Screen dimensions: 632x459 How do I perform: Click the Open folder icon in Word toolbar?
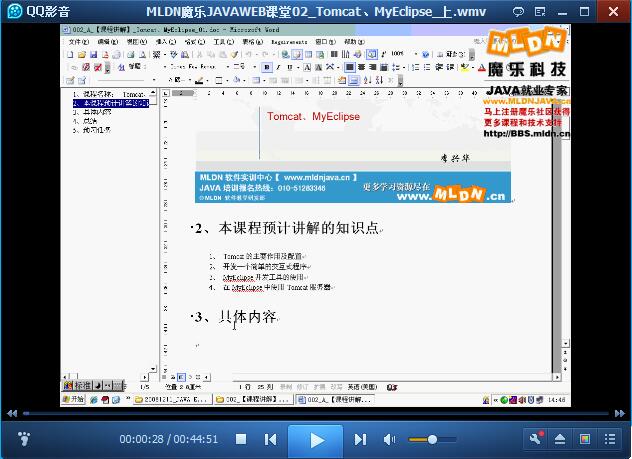pyautogui.click(x=82, y=54)
